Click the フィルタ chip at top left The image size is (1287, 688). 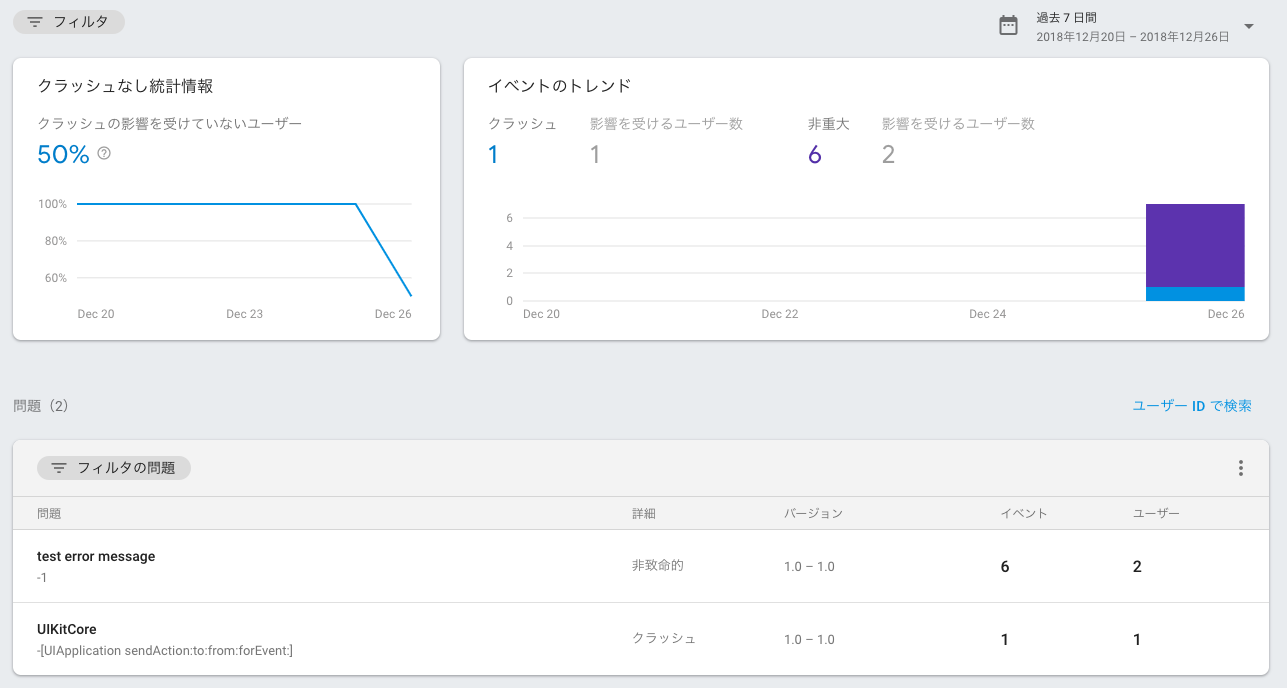pyautogui.click(x=68, y=21)
